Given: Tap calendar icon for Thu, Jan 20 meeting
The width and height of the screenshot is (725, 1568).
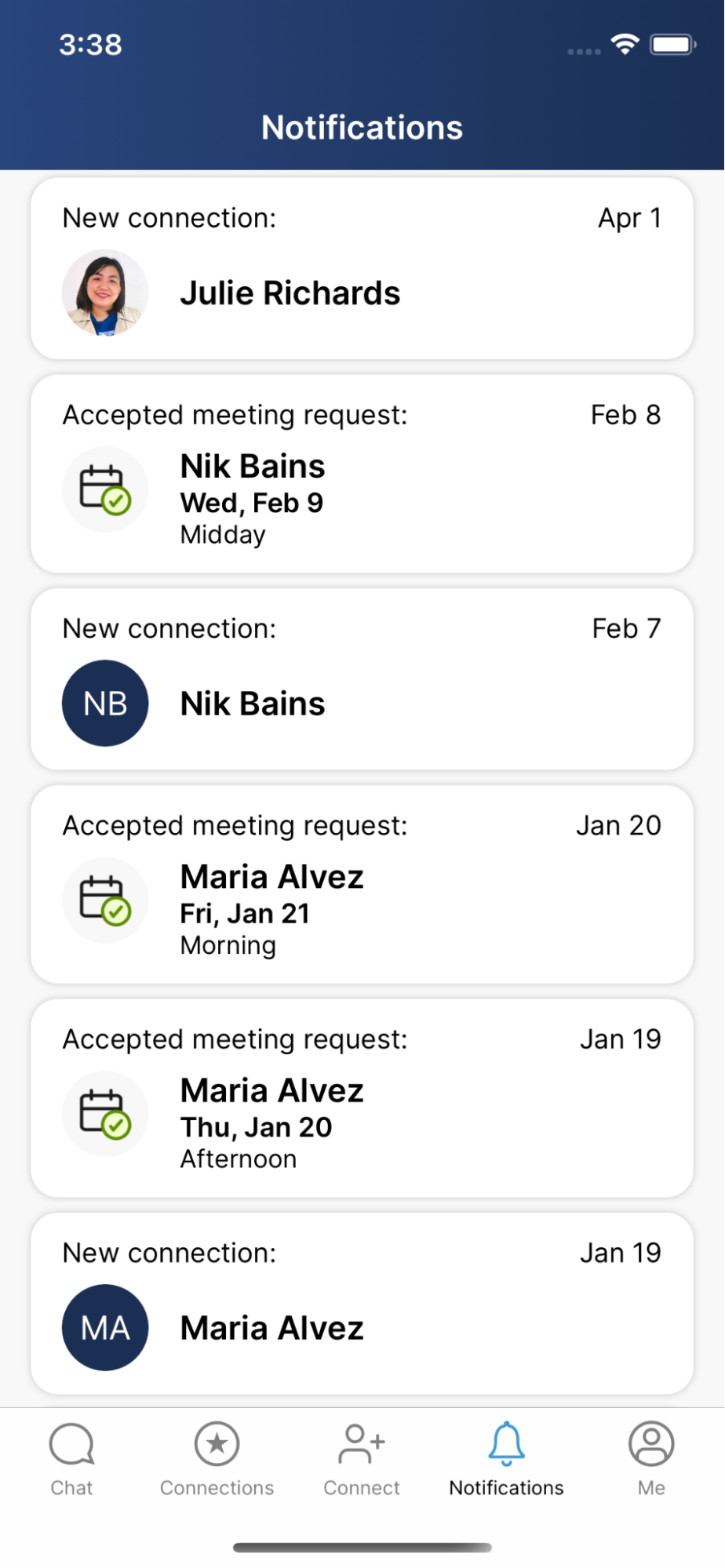Looking at the screenshot, I should [105, 1114].
